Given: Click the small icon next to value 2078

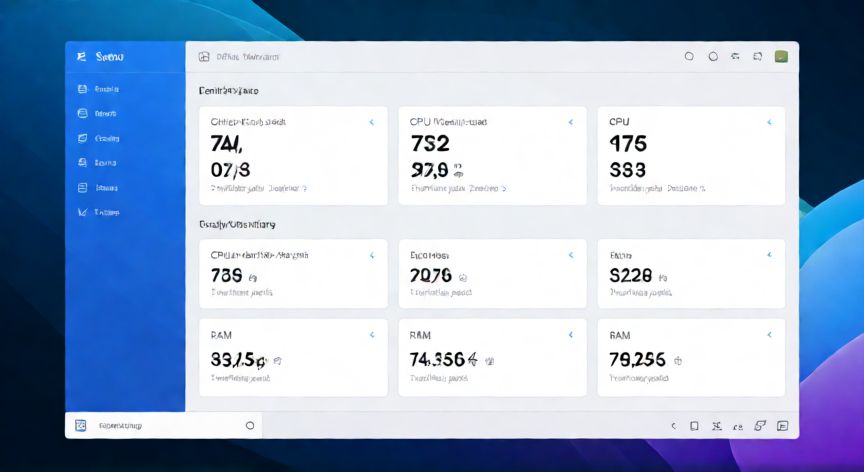Looking at the screenshot, I should (463, 278).
